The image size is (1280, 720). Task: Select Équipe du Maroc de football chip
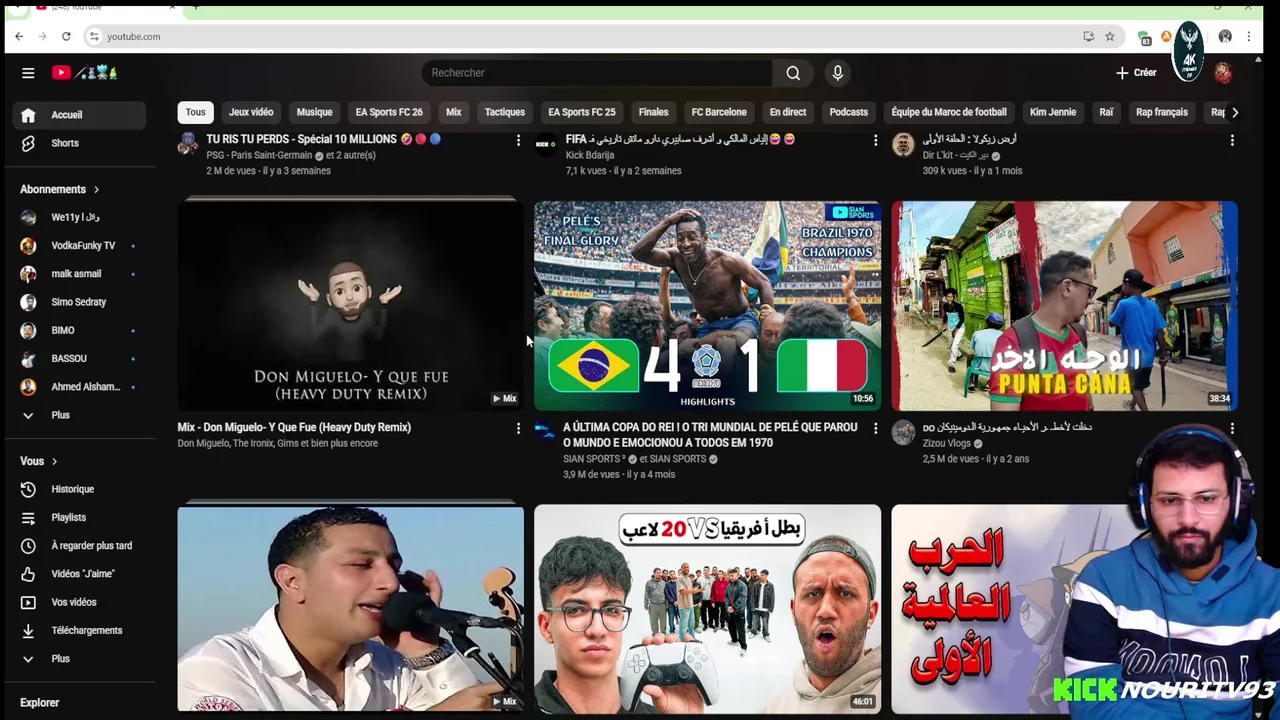tap(949, 112)
